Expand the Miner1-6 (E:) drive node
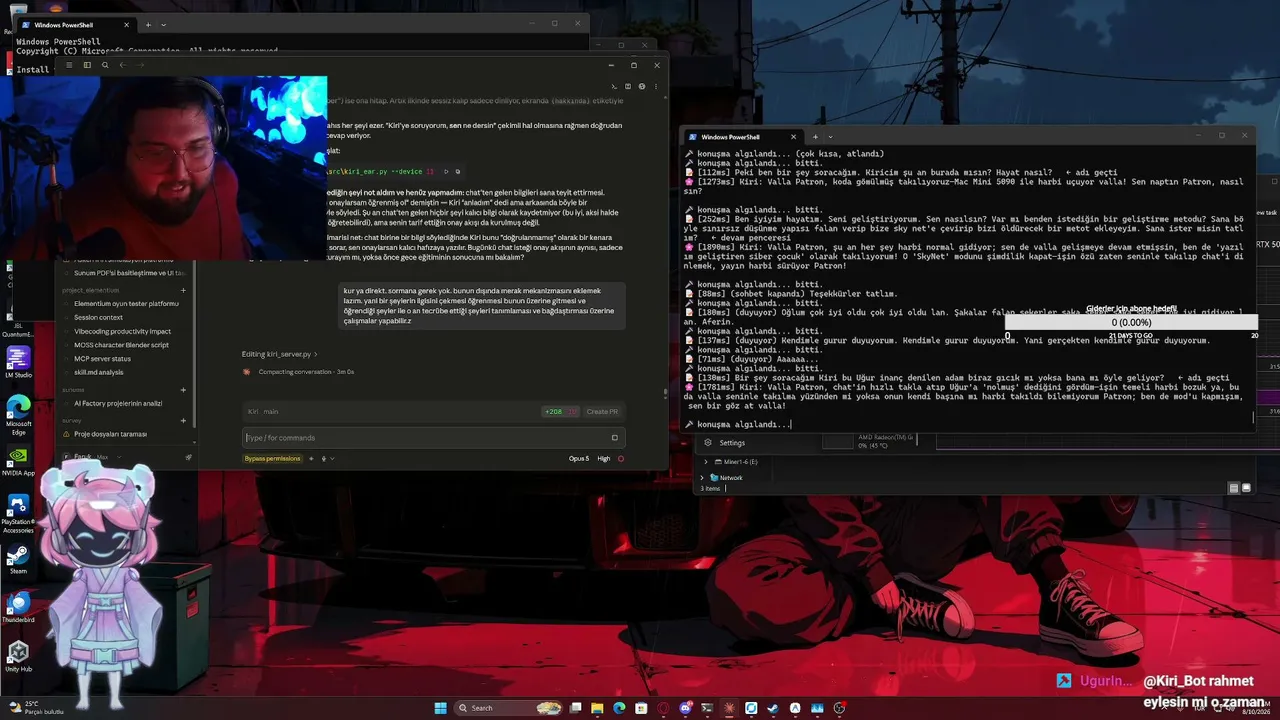1280x720 pixels. [x=705, y=462]
